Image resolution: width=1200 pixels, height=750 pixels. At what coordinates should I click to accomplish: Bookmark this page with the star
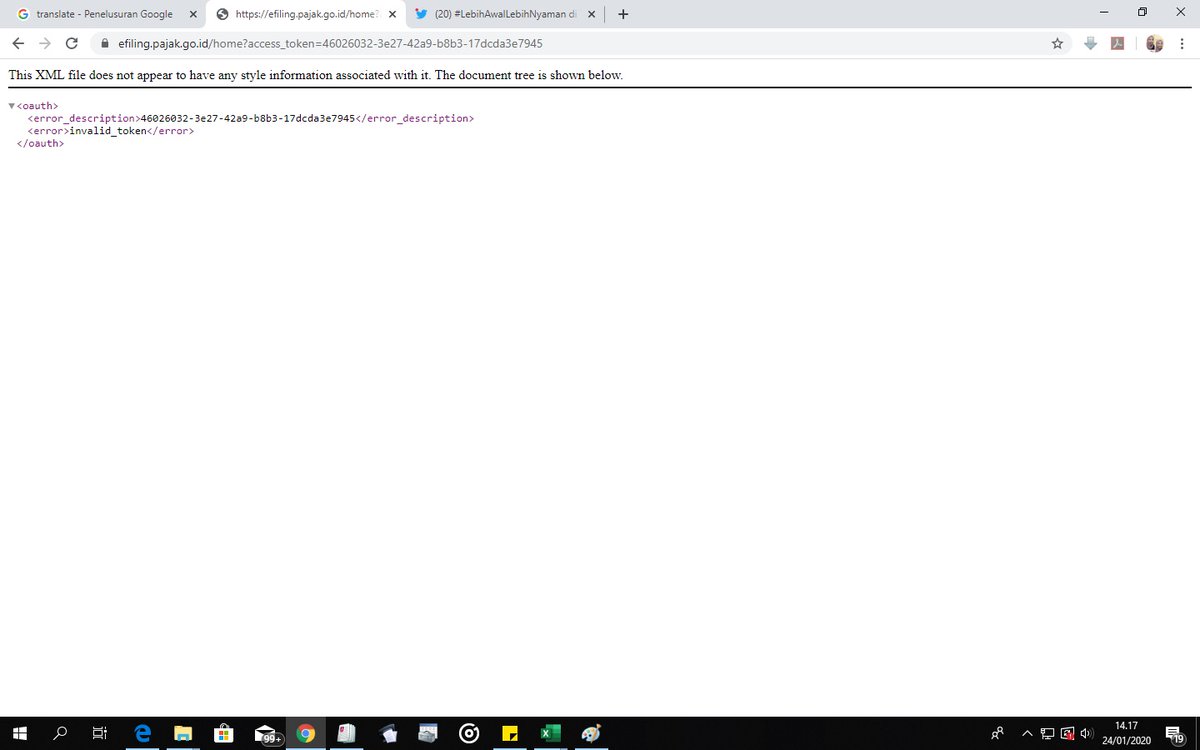click(1057, 43)
